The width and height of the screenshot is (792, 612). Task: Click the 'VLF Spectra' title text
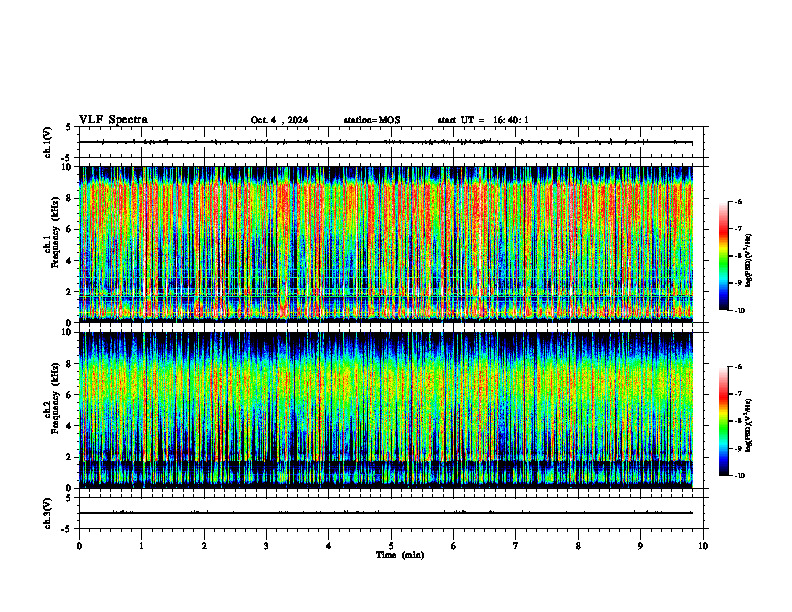(113, 120)
